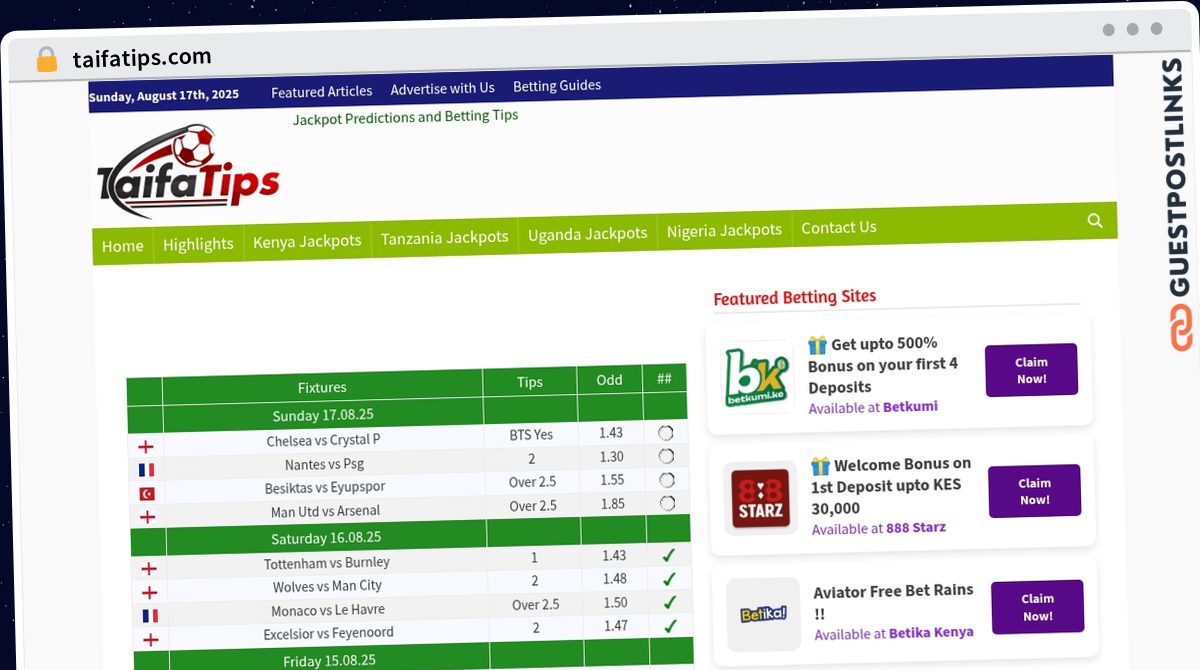
Task: Click Jackpot Predictions and Betting Tips tagline
Action: tap(405, 117)
